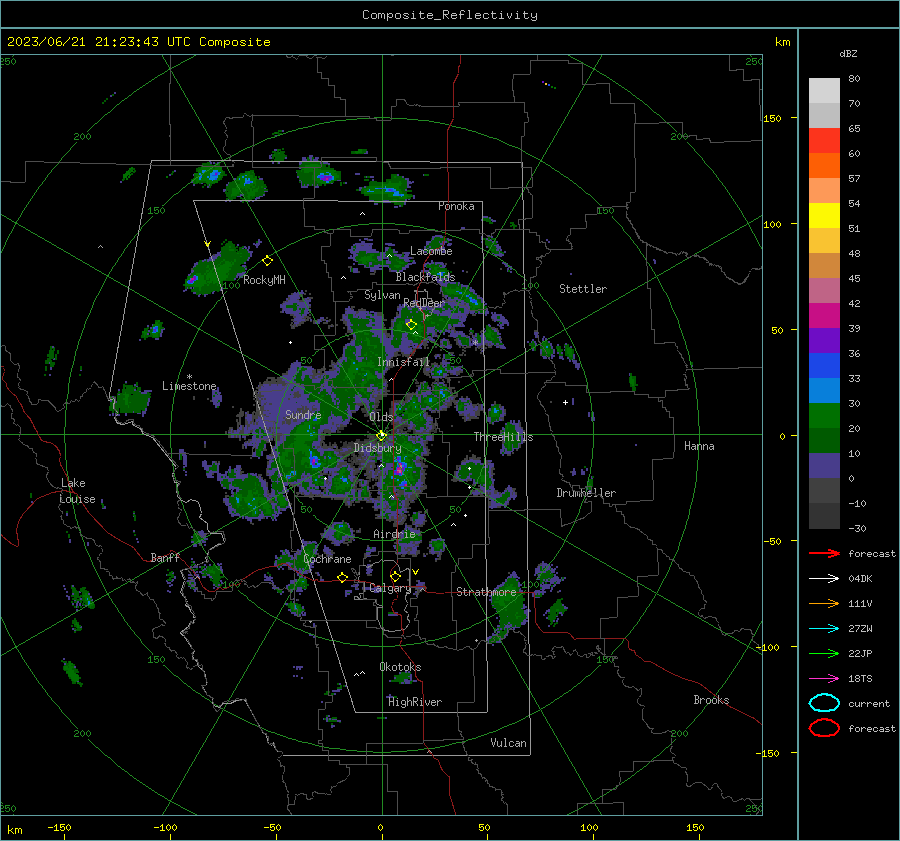900x841 pixels.
Task: Click the red forecast ellipse icon
Action: pyautogui.click(x=824, y=728)
